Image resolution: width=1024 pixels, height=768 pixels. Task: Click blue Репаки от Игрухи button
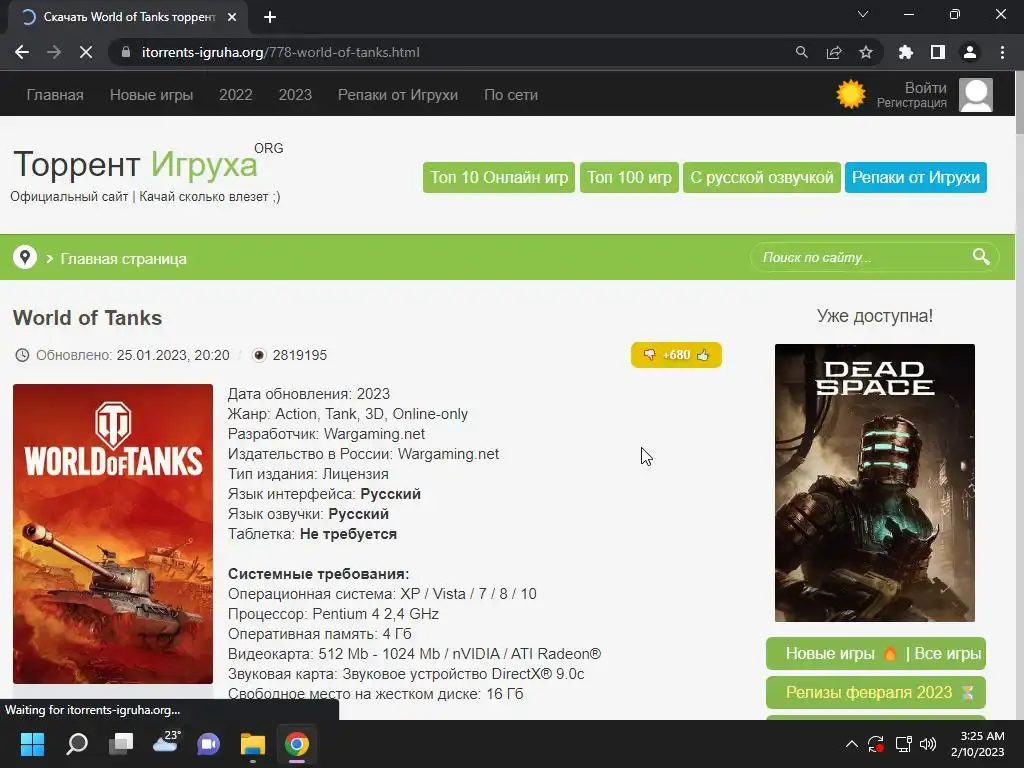(916, 177)
